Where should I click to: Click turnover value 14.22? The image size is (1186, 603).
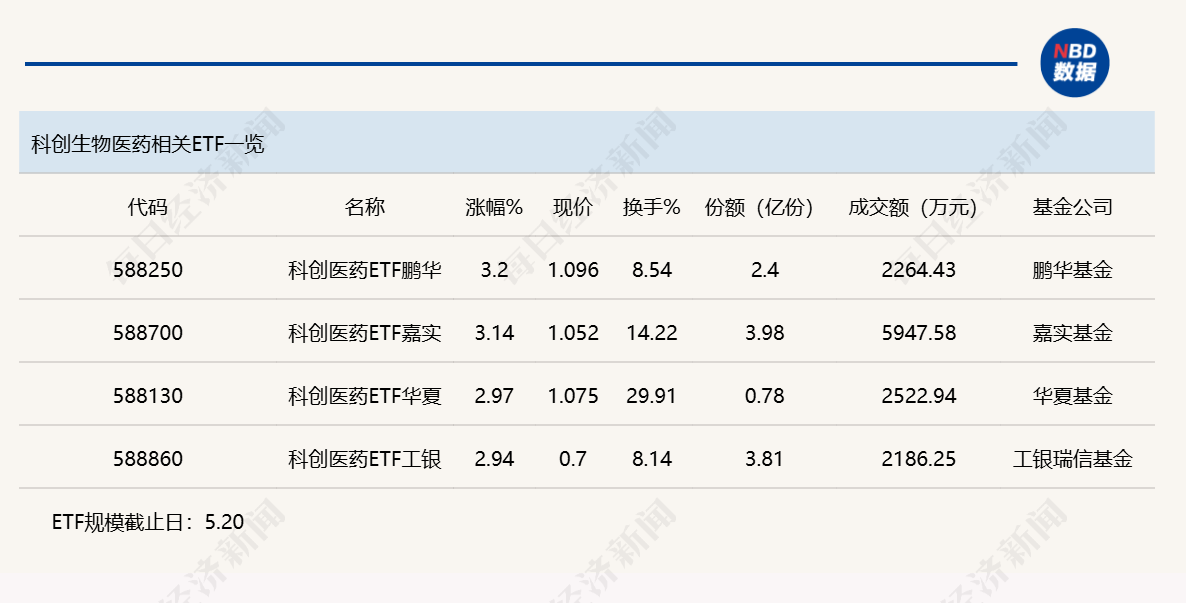[651, 333]
